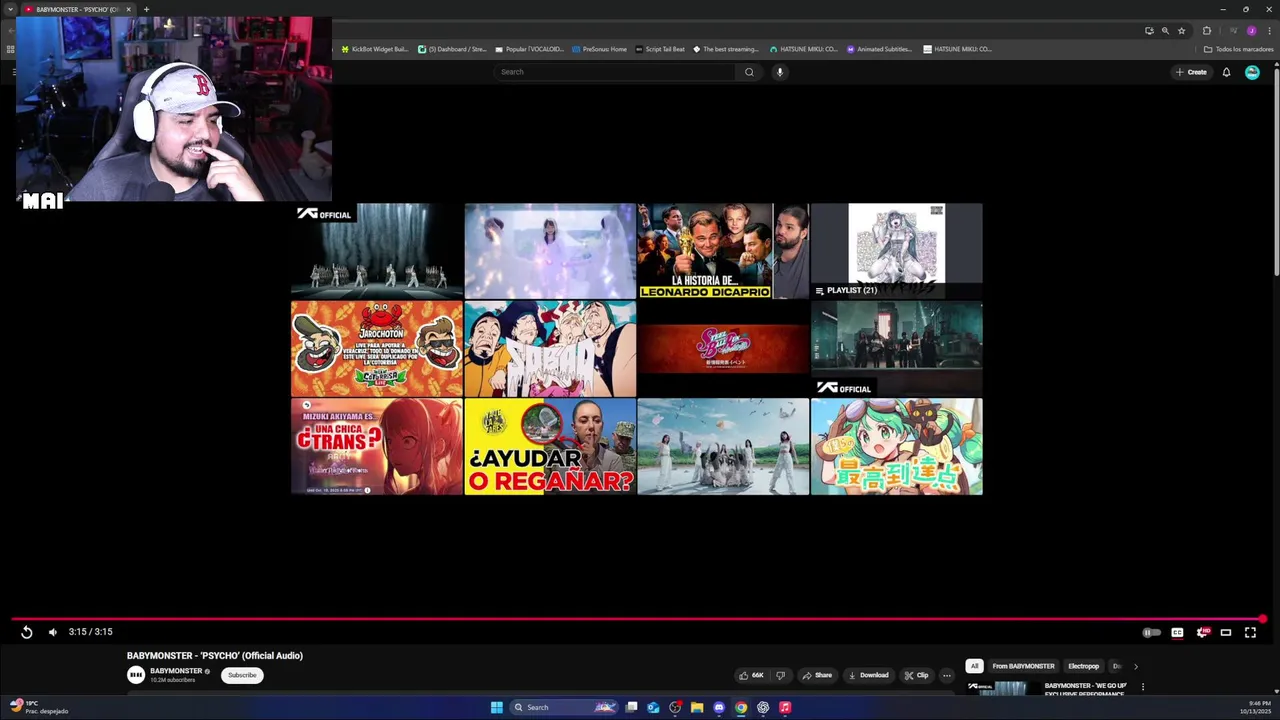Open Discord from the taskbar
1280x720 pixels.
(x=719, y=707)
